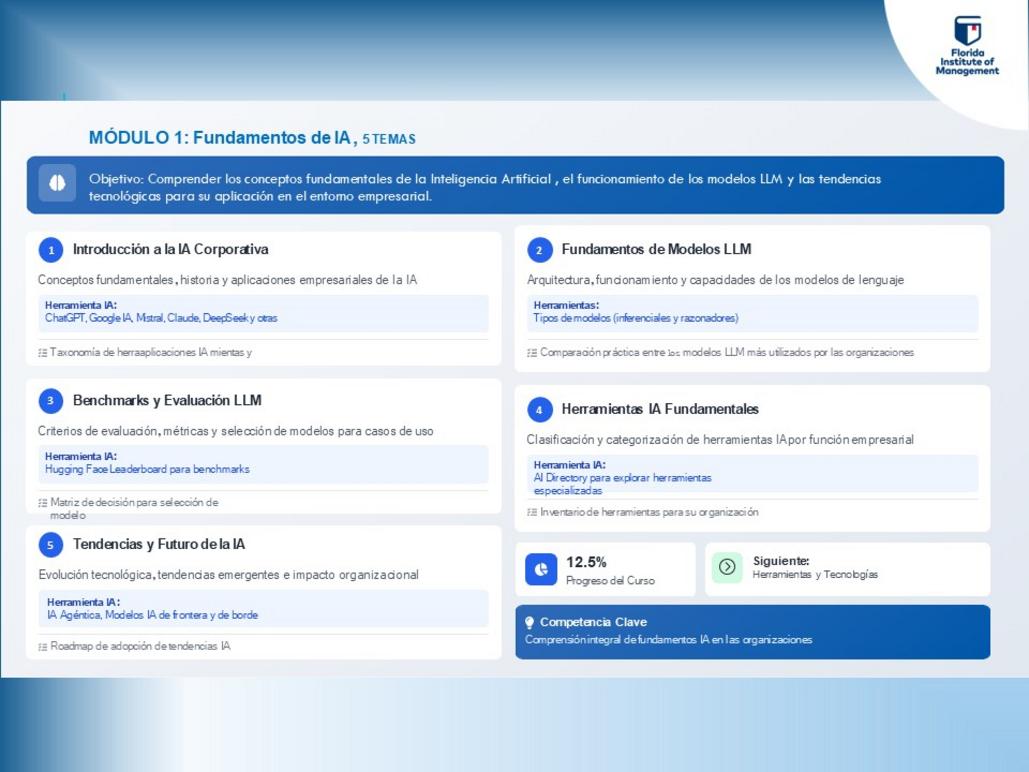Select number 2 badge for Fundamentos de Modelos LLM

coord(539,250)
